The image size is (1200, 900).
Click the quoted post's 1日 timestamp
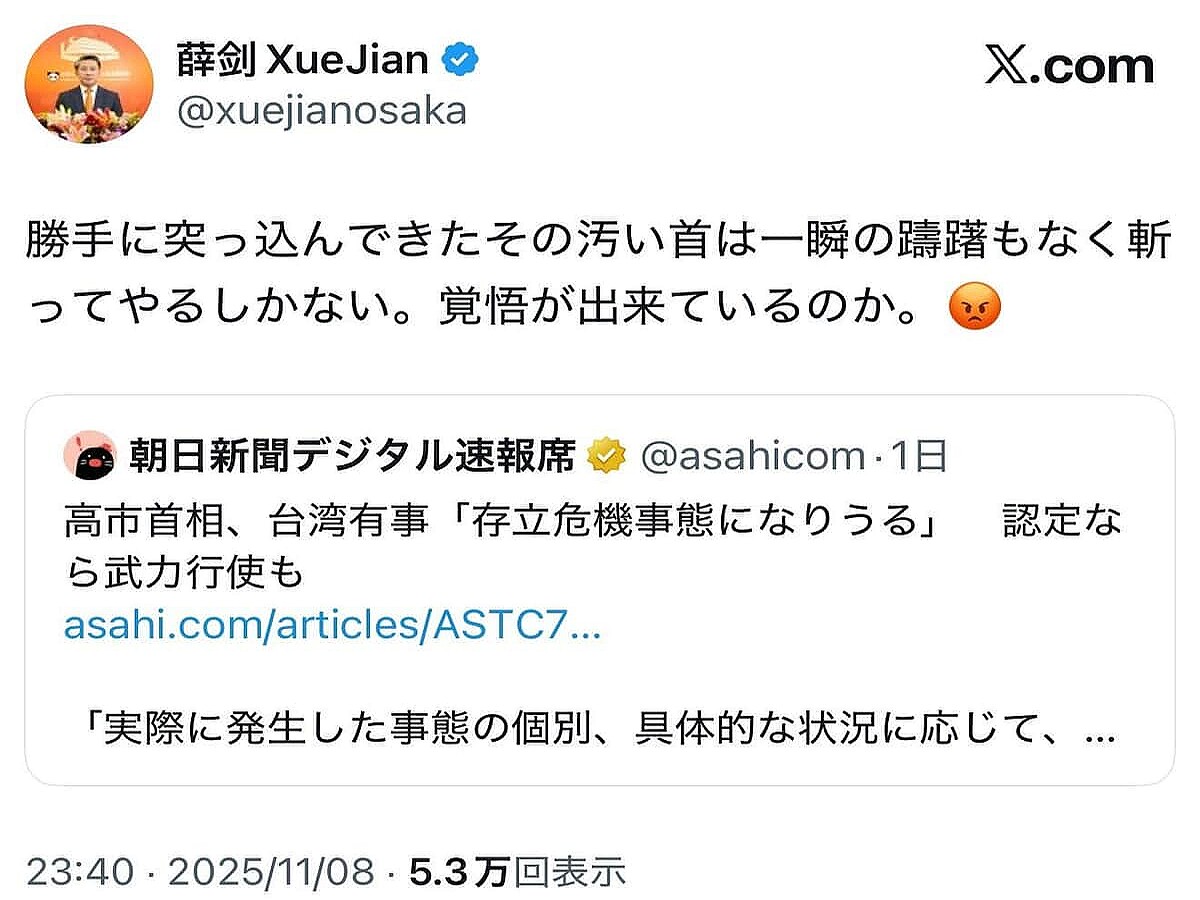pos(917,457)
